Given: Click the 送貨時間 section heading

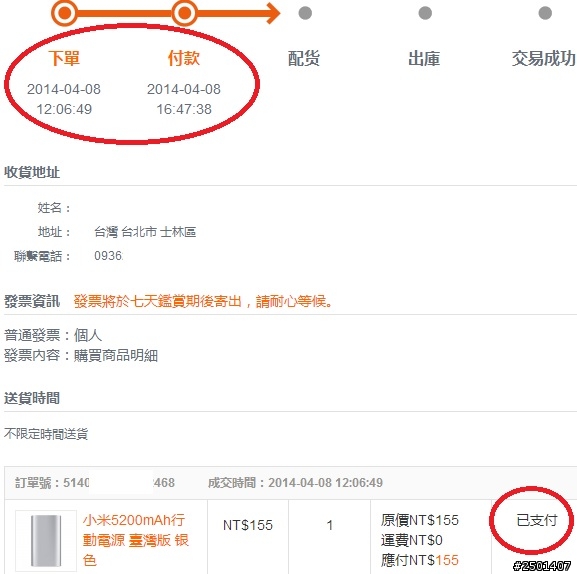Looking at the screenshot, I should [x=32, y=398].
